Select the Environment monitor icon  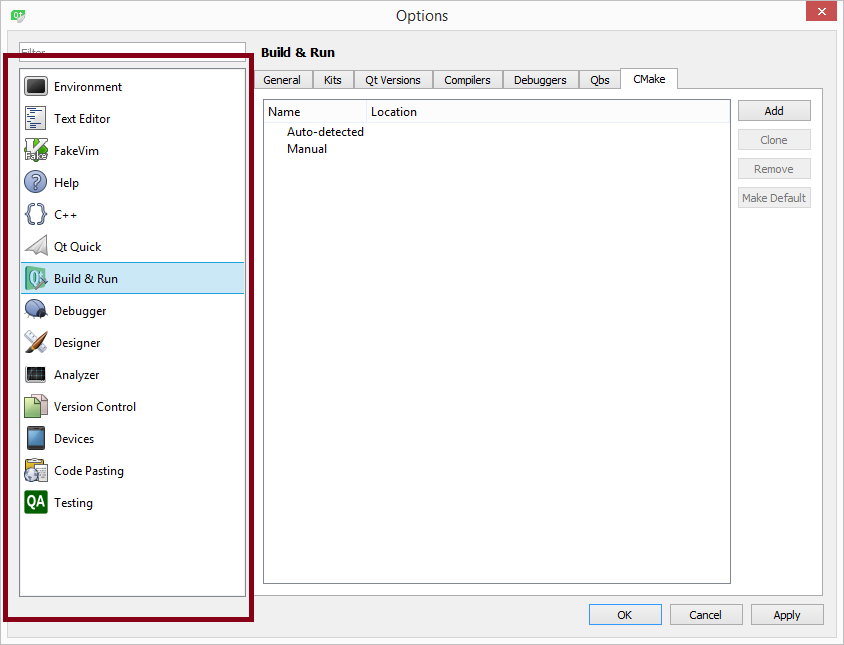click(x=36, y=87)
